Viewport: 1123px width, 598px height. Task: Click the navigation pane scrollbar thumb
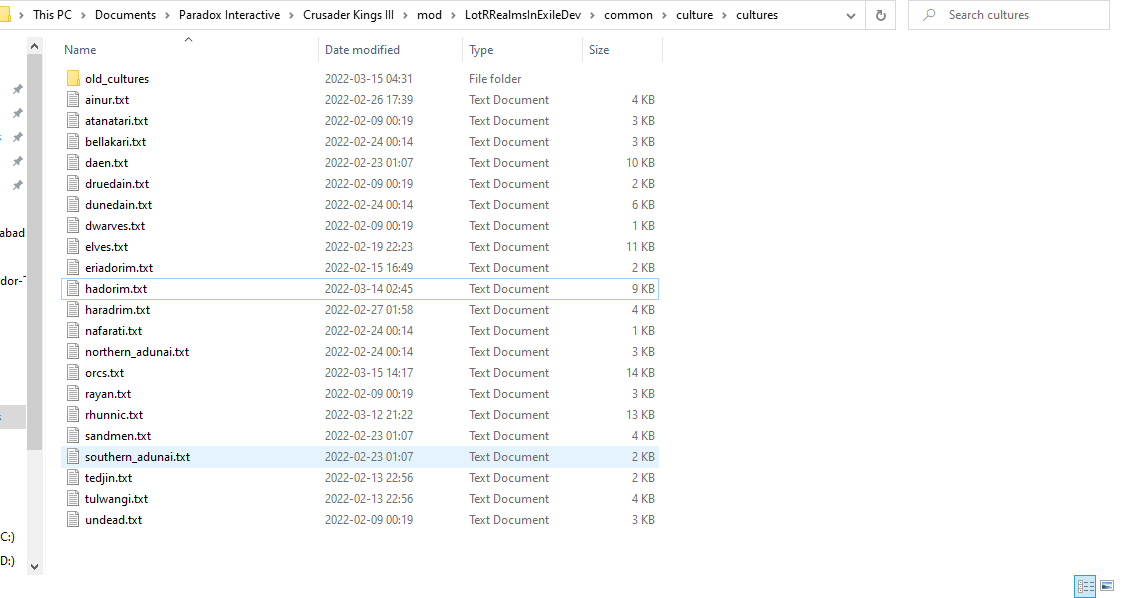point(34,252)
